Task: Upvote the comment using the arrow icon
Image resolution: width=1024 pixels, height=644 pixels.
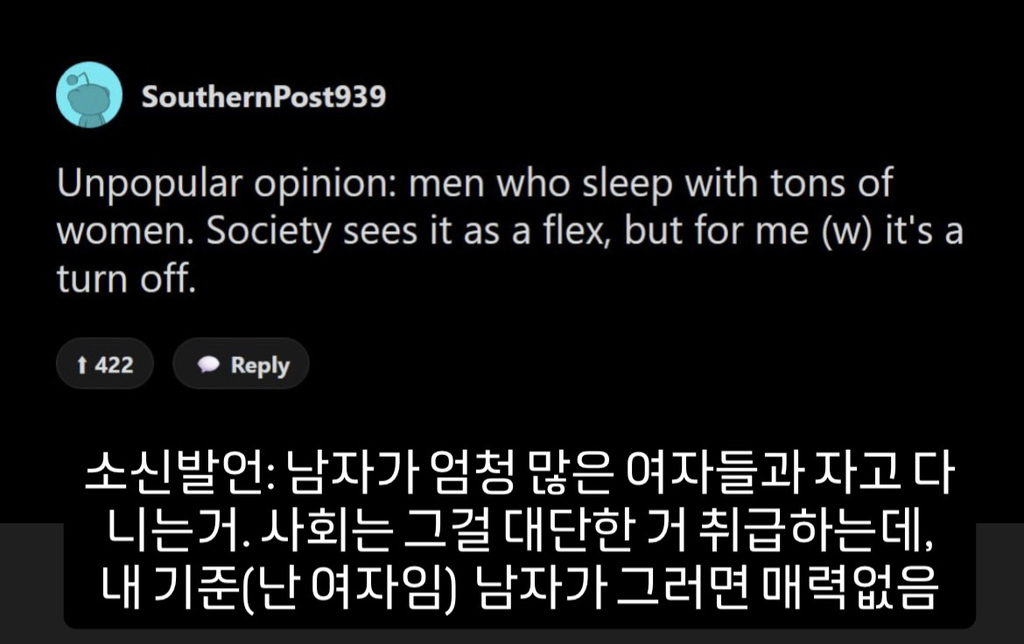Action: (x=82, y=365)
